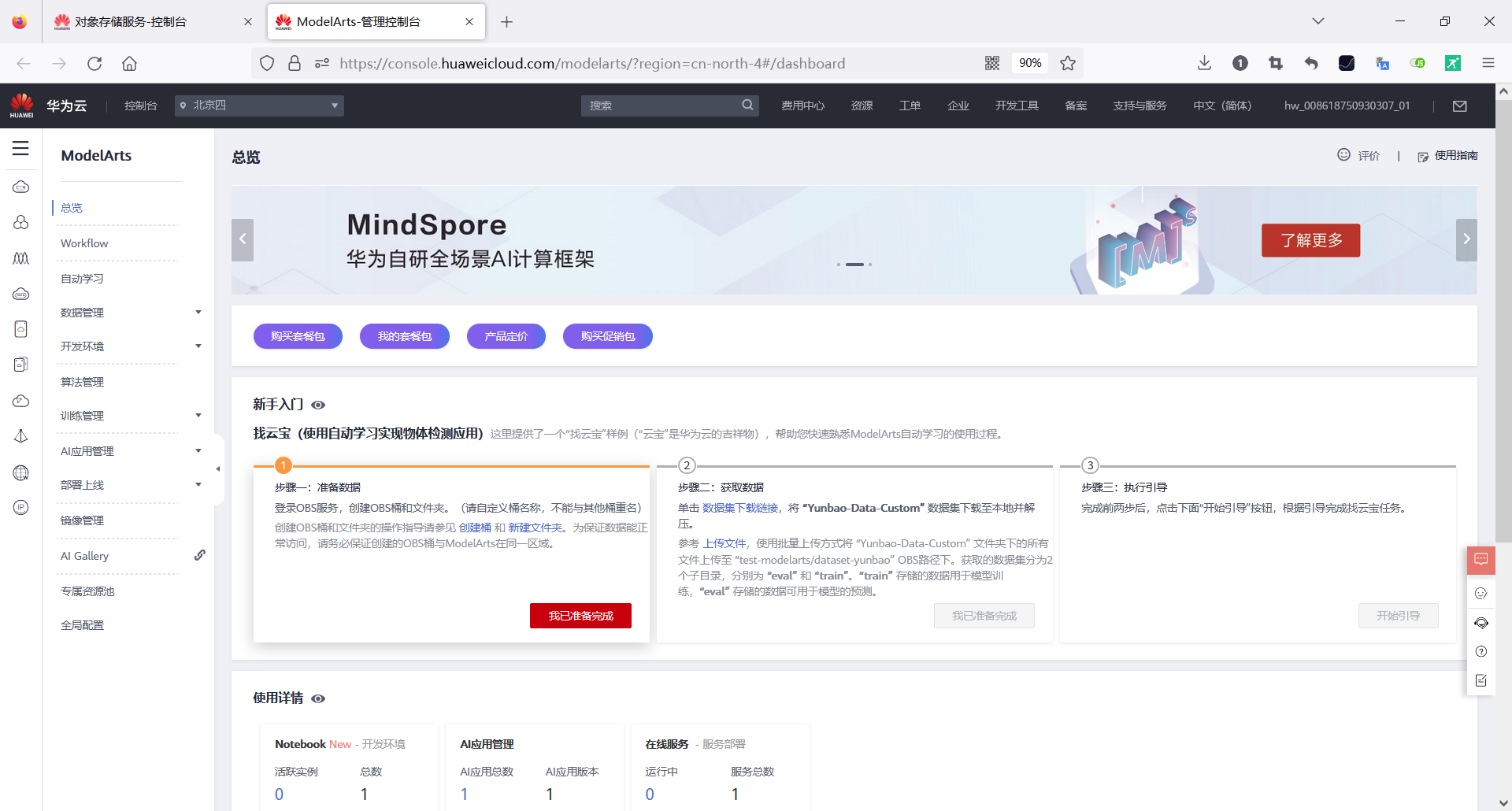Screen dimensions: 1512x811
Task: Click the translate extension icon
Action: click(x=1382, y=63)
